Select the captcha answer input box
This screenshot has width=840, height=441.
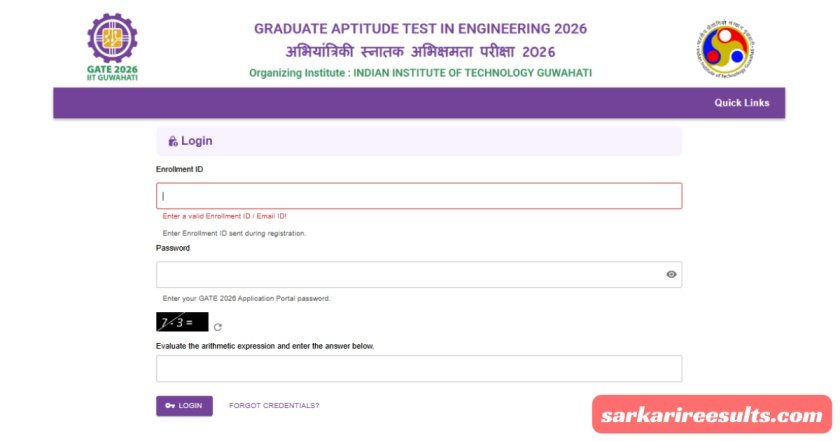tap(419, 369)
